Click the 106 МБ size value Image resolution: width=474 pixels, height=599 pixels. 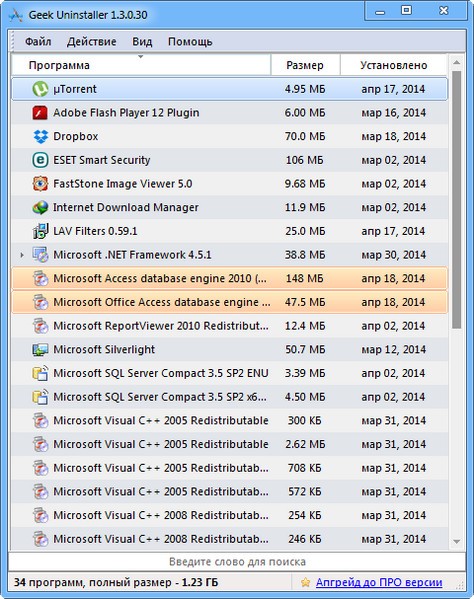[x=305, y=160]
